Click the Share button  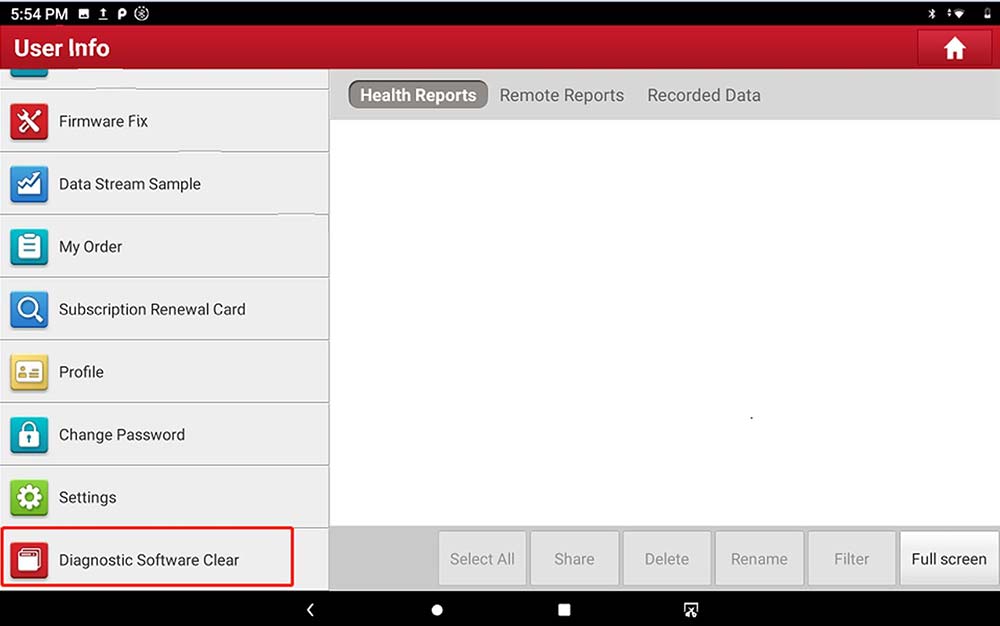click(x=574, y=558)
